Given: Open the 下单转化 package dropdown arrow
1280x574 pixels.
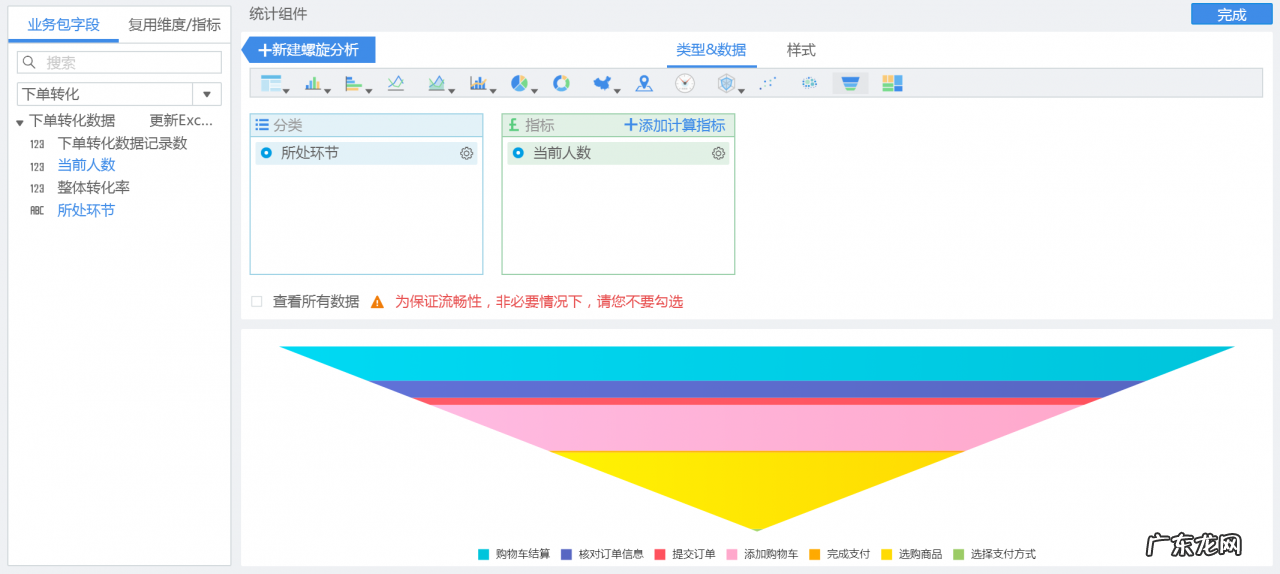Looking at the screenshot, I should coord(207,94).
